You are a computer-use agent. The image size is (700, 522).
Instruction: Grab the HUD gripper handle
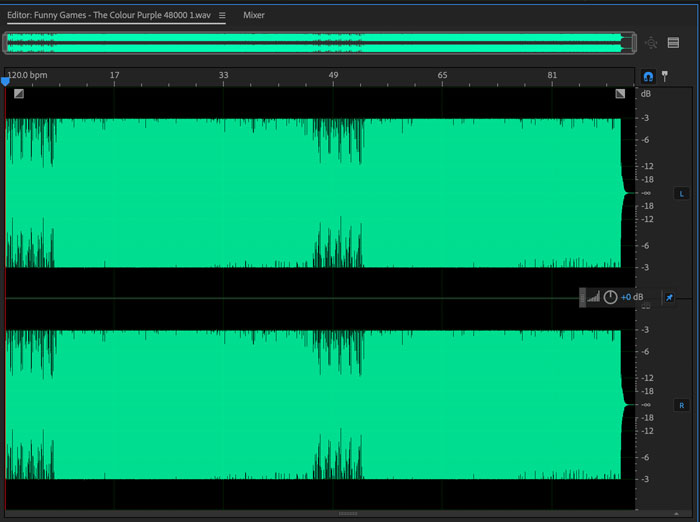(582, 297)
